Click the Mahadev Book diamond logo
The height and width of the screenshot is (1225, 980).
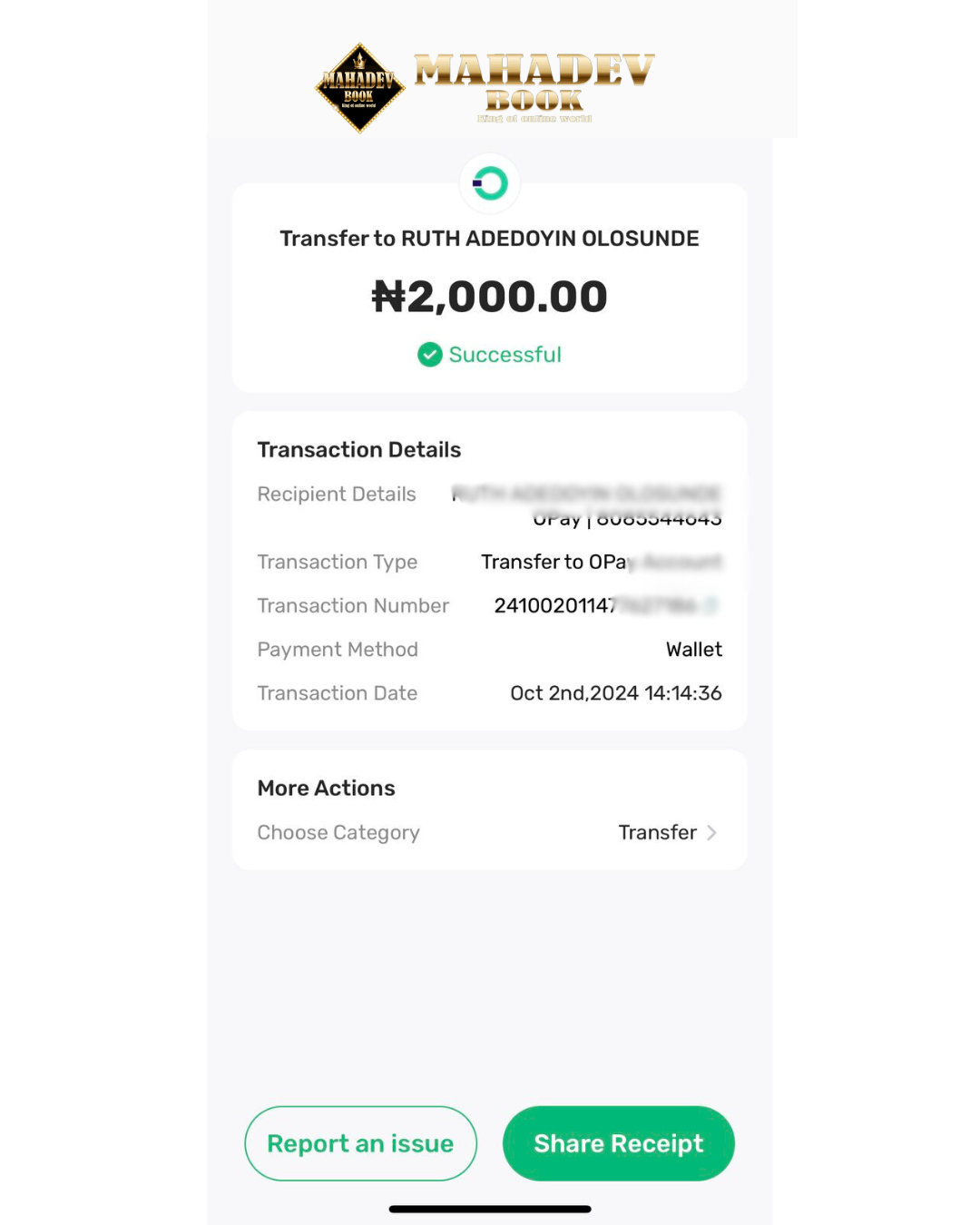(x=360, y=88)
